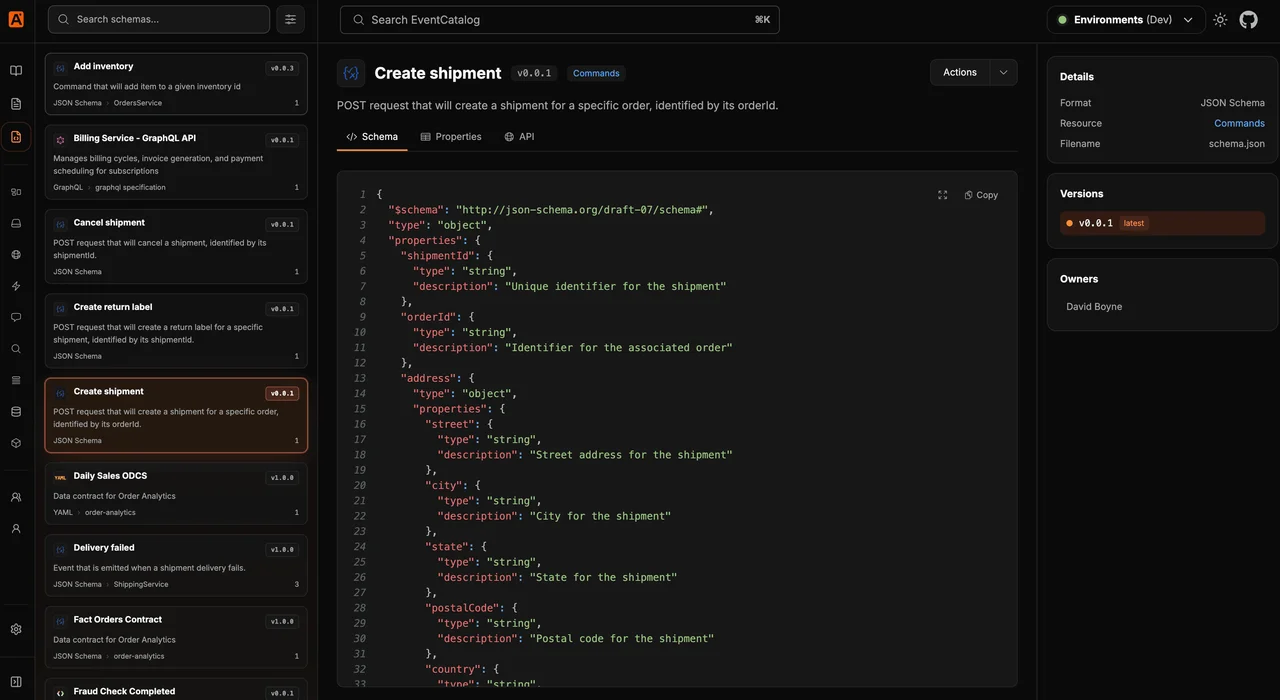
Task: Click ShippingService label under Delivery failed
Action: click(141, 584)
